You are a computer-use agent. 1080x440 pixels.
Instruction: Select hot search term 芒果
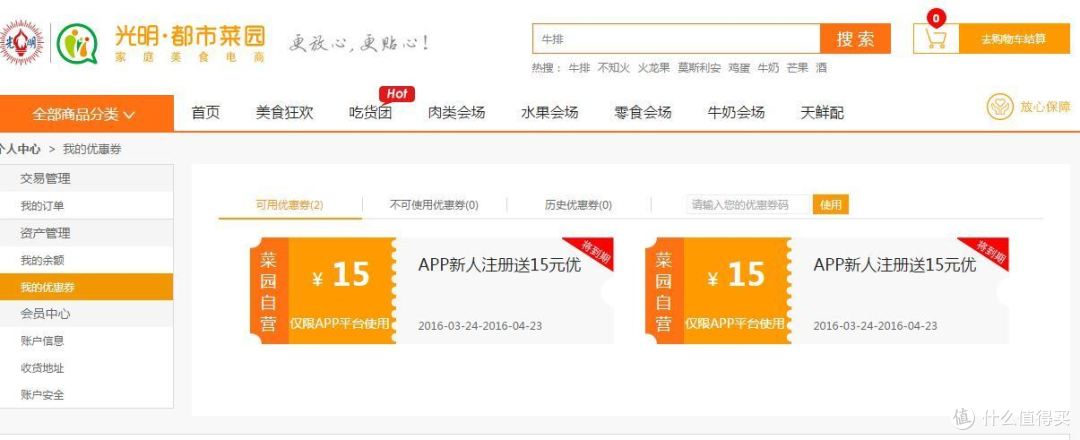(798, 68)
